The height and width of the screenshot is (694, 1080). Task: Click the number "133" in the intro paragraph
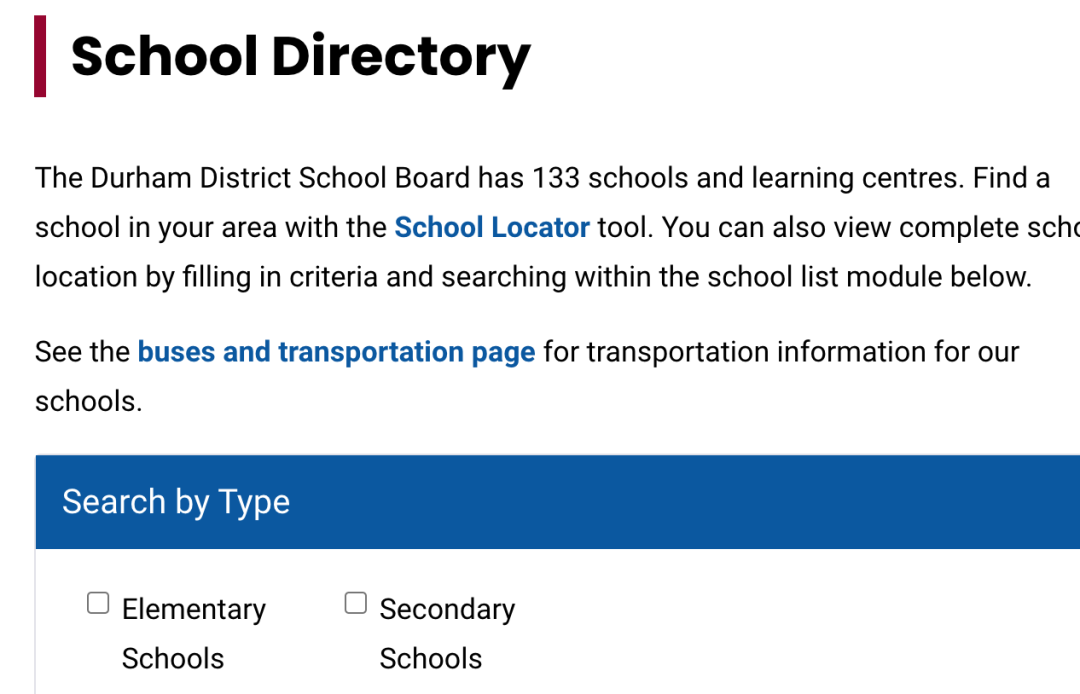click(x=556, y=179)
